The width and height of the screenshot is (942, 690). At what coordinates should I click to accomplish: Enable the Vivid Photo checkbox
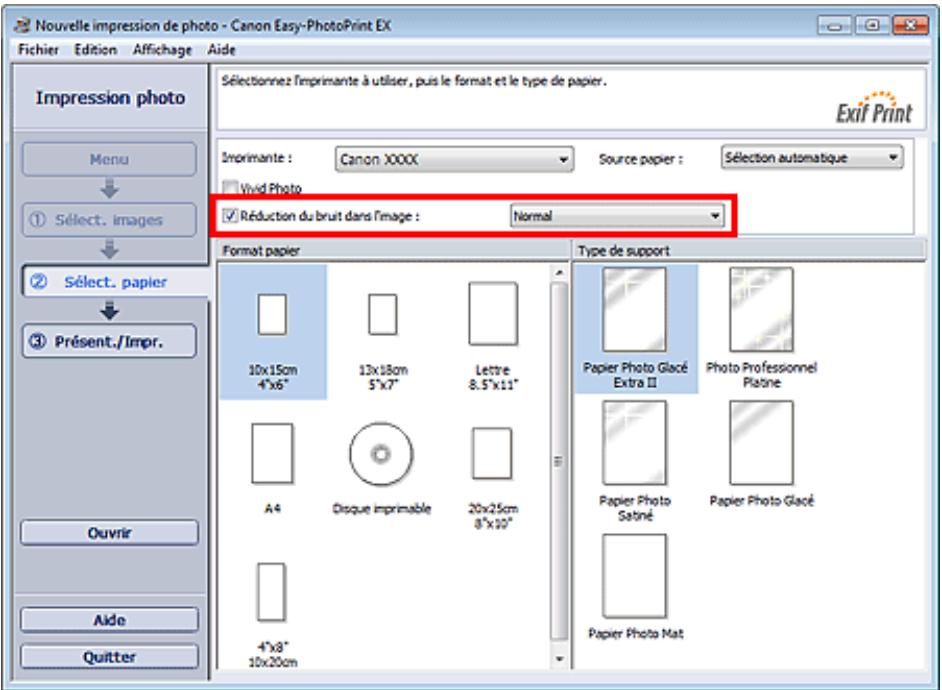230,188
